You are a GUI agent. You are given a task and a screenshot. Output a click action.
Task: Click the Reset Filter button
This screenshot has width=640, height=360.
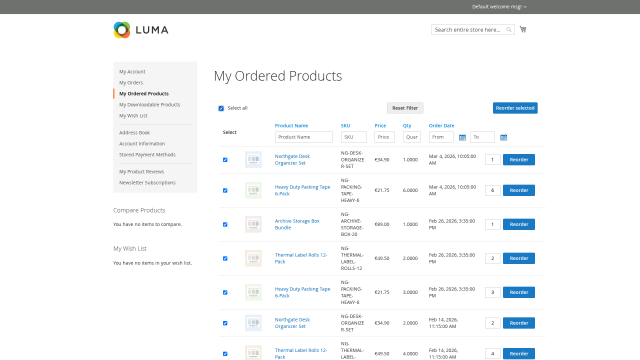(405, 108)
